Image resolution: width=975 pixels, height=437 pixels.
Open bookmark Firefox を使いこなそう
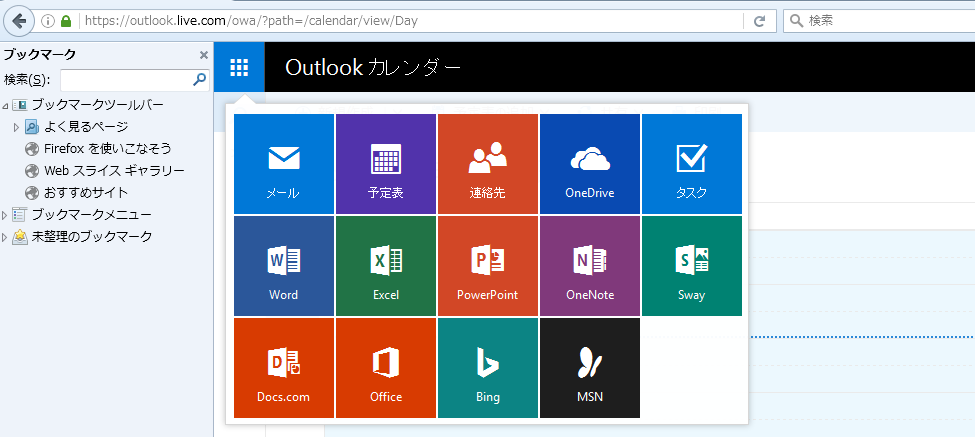[98, 149]
